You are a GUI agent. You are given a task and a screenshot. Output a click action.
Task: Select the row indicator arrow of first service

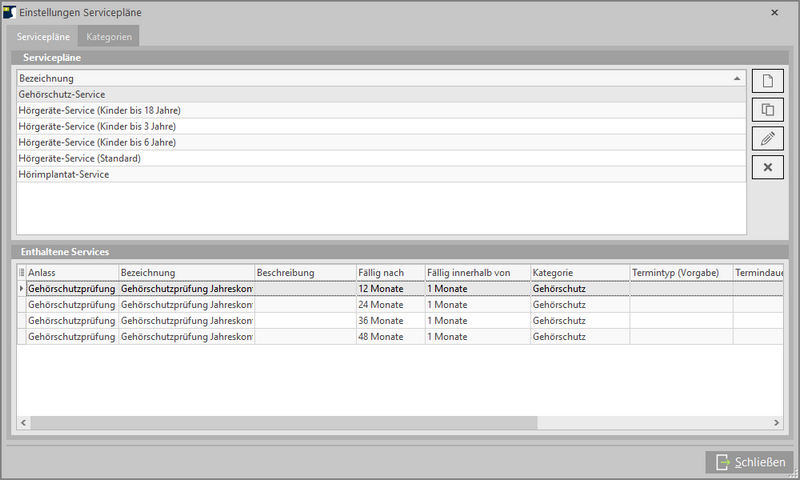[22, 289]
